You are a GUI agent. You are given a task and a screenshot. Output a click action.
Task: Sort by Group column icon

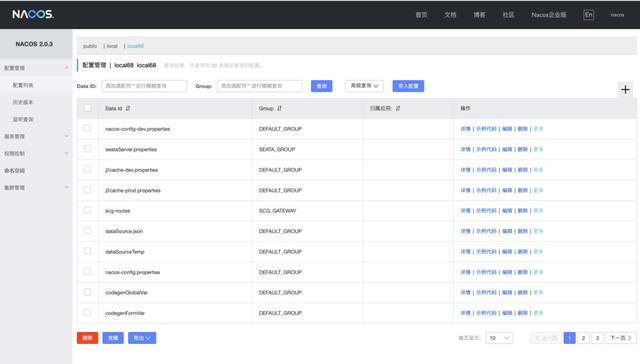tap(279, 108)
